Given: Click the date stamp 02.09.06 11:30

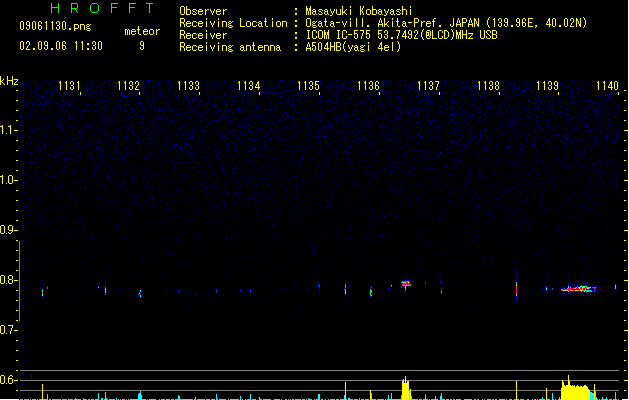Looking at the screenshot, I should [x=61, y=46].
